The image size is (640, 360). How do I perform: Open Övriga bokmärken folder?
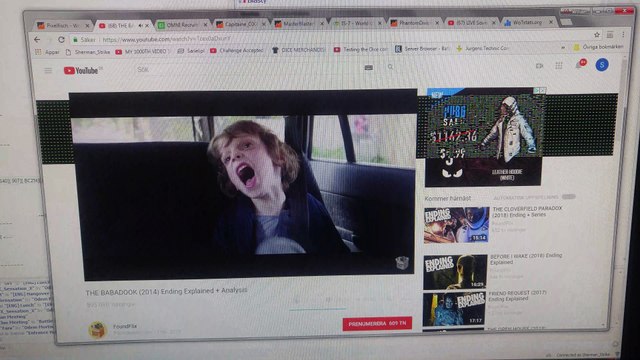pos(598,47)
